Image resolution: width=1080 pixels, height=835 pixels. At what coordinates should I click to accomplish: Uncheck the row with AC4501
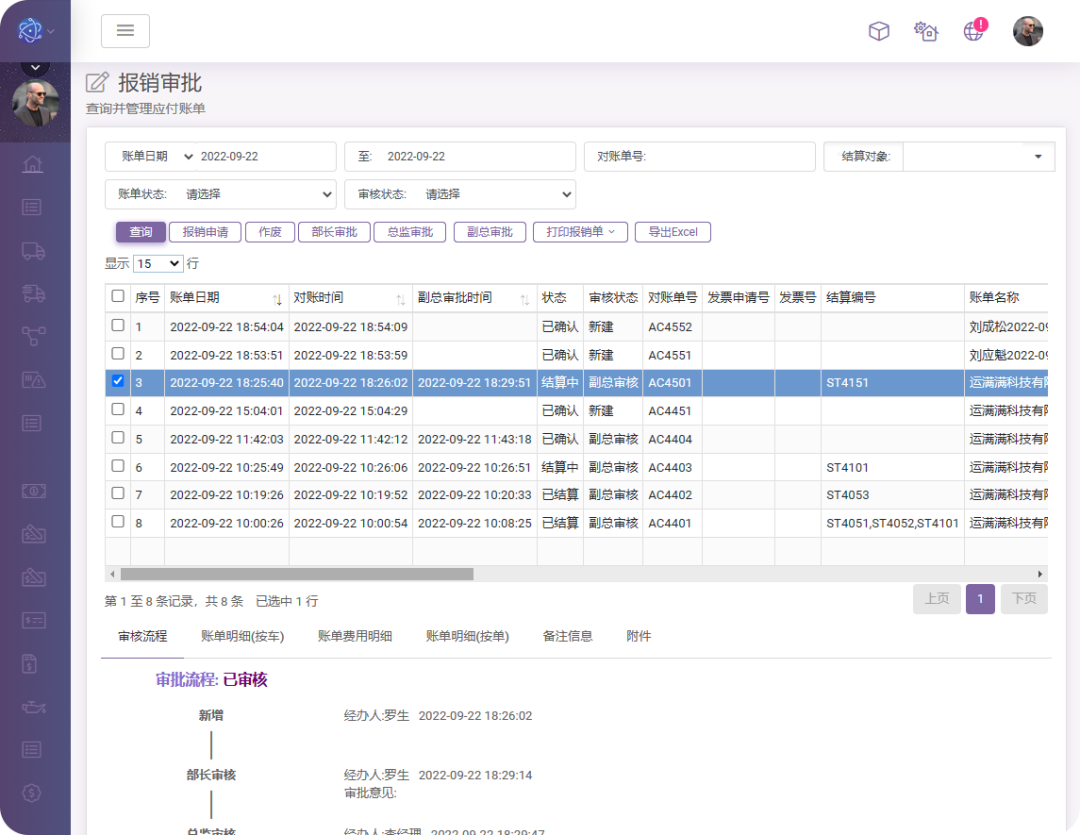pos(118,382)
